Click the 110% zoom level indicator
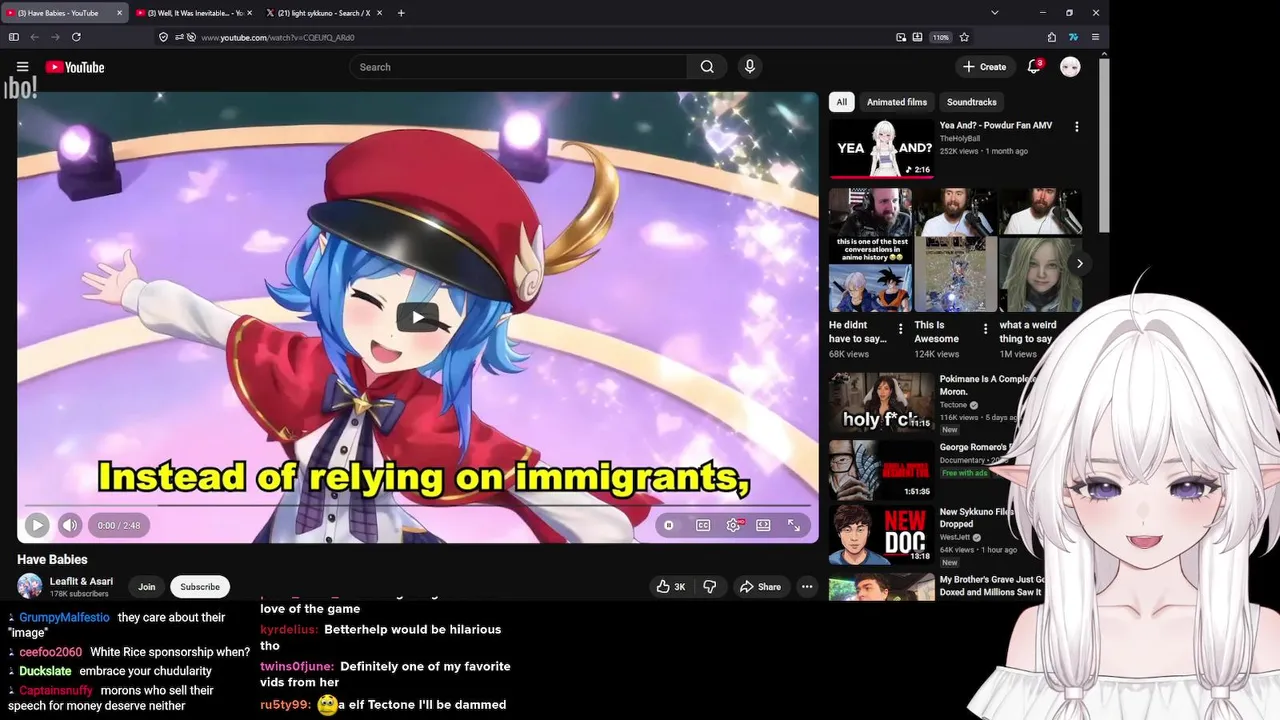The height and width of the screenshot is (720, 1280). (x=940, y=37)
